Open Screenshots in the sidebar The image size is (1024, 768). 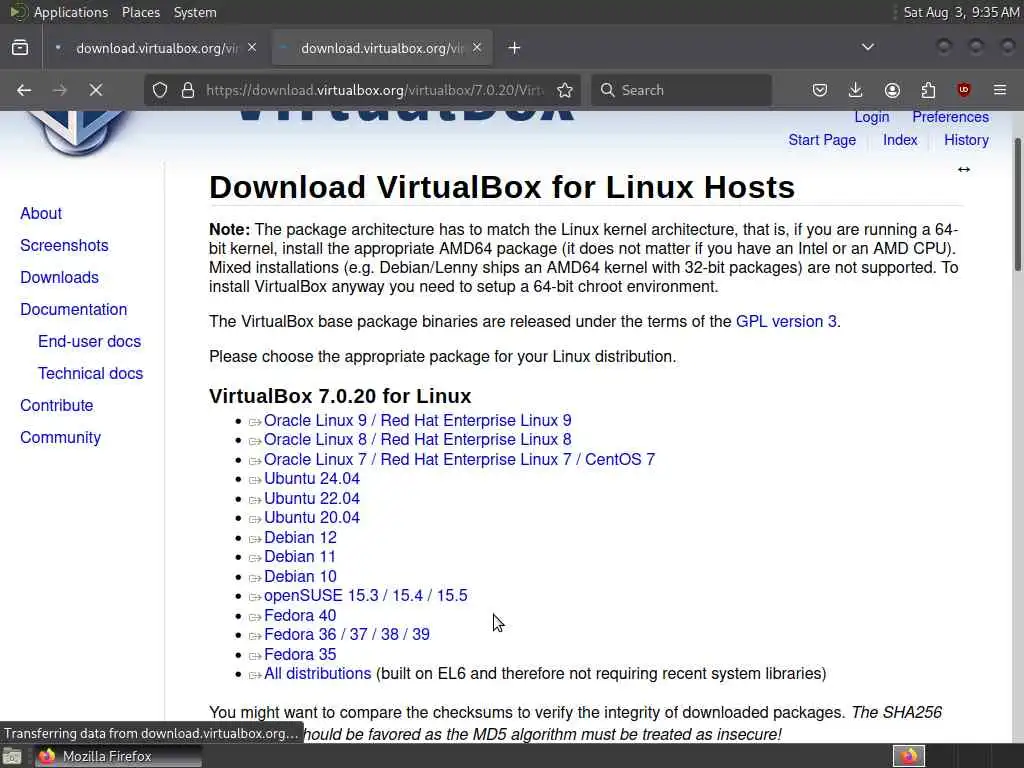tap(64, 246)
